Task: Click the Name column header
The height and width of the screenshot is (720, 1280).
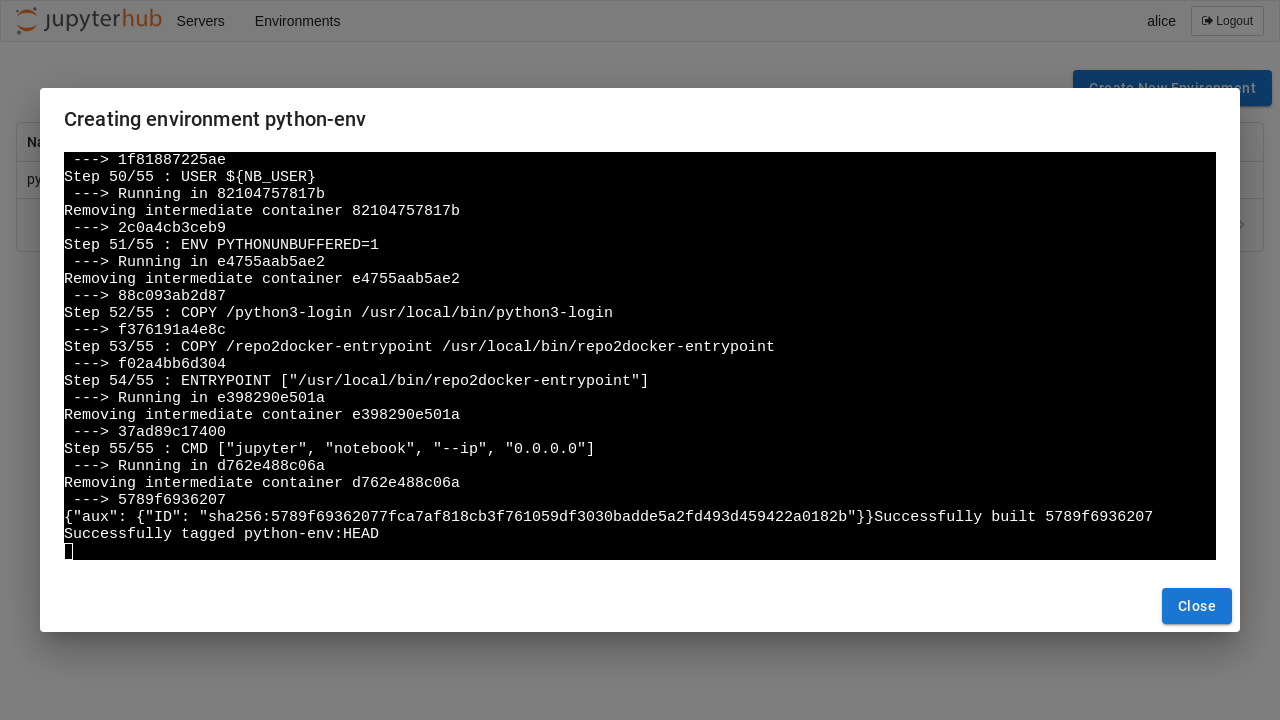Action: pyautogui.click(x=32, y=142)
